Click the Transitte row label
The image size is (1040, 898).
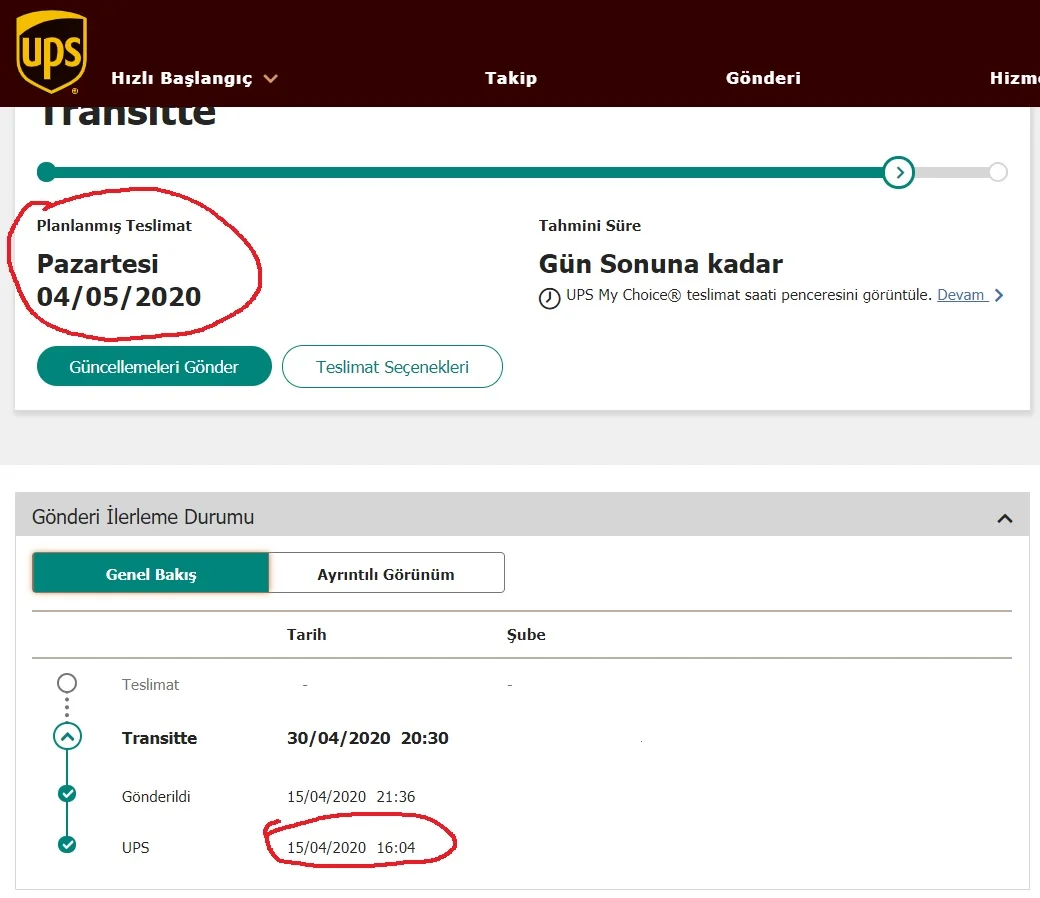159,738
